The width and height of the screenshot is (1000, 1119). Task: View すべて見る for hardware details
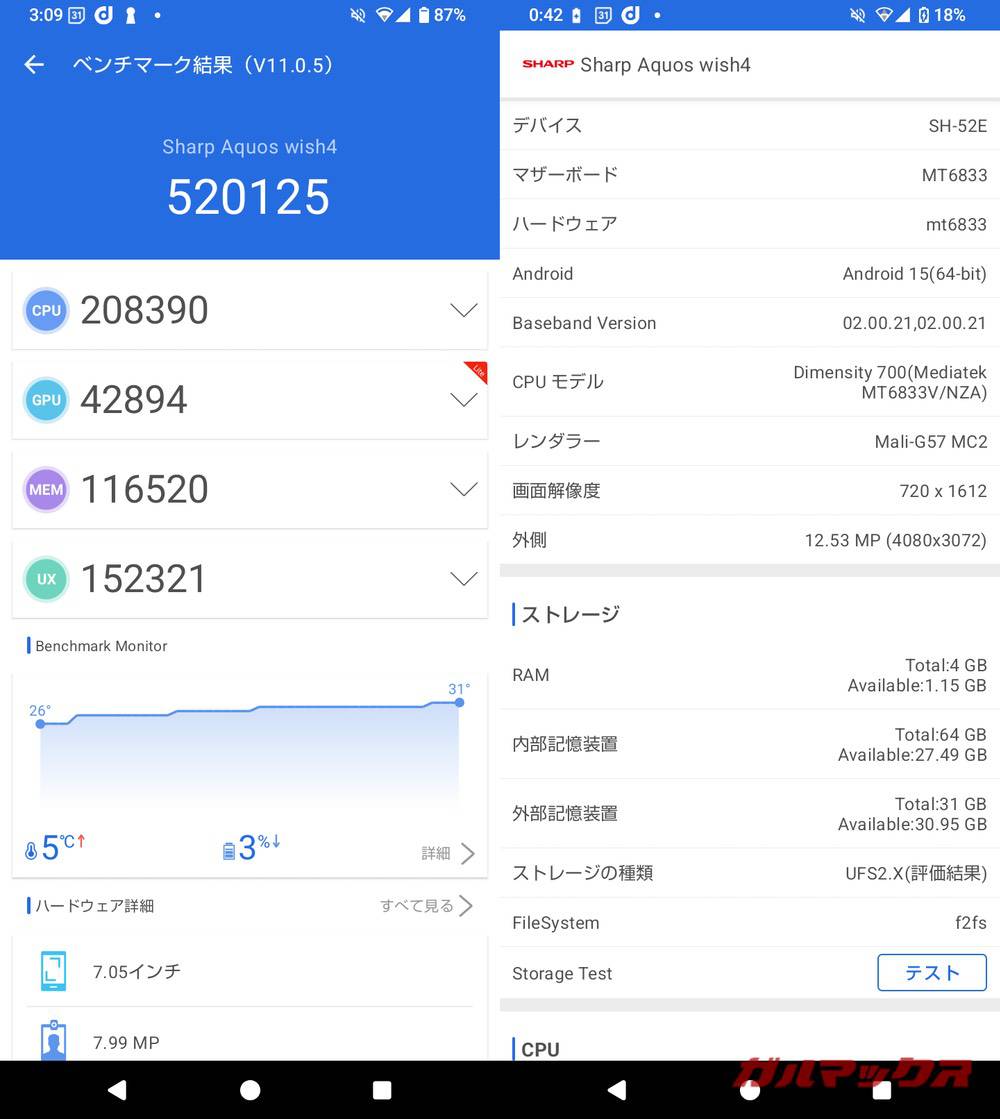tap(418, 906)
